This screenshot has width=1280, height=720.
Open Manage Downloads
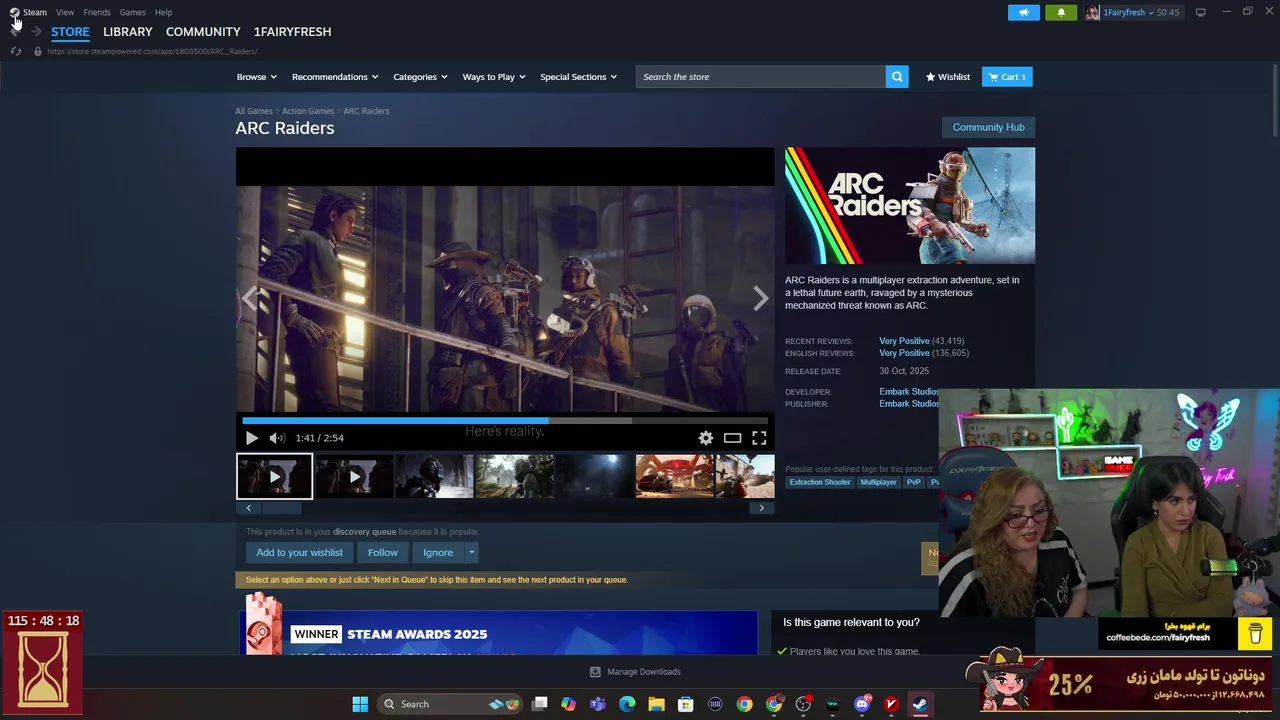coord(635,672)
